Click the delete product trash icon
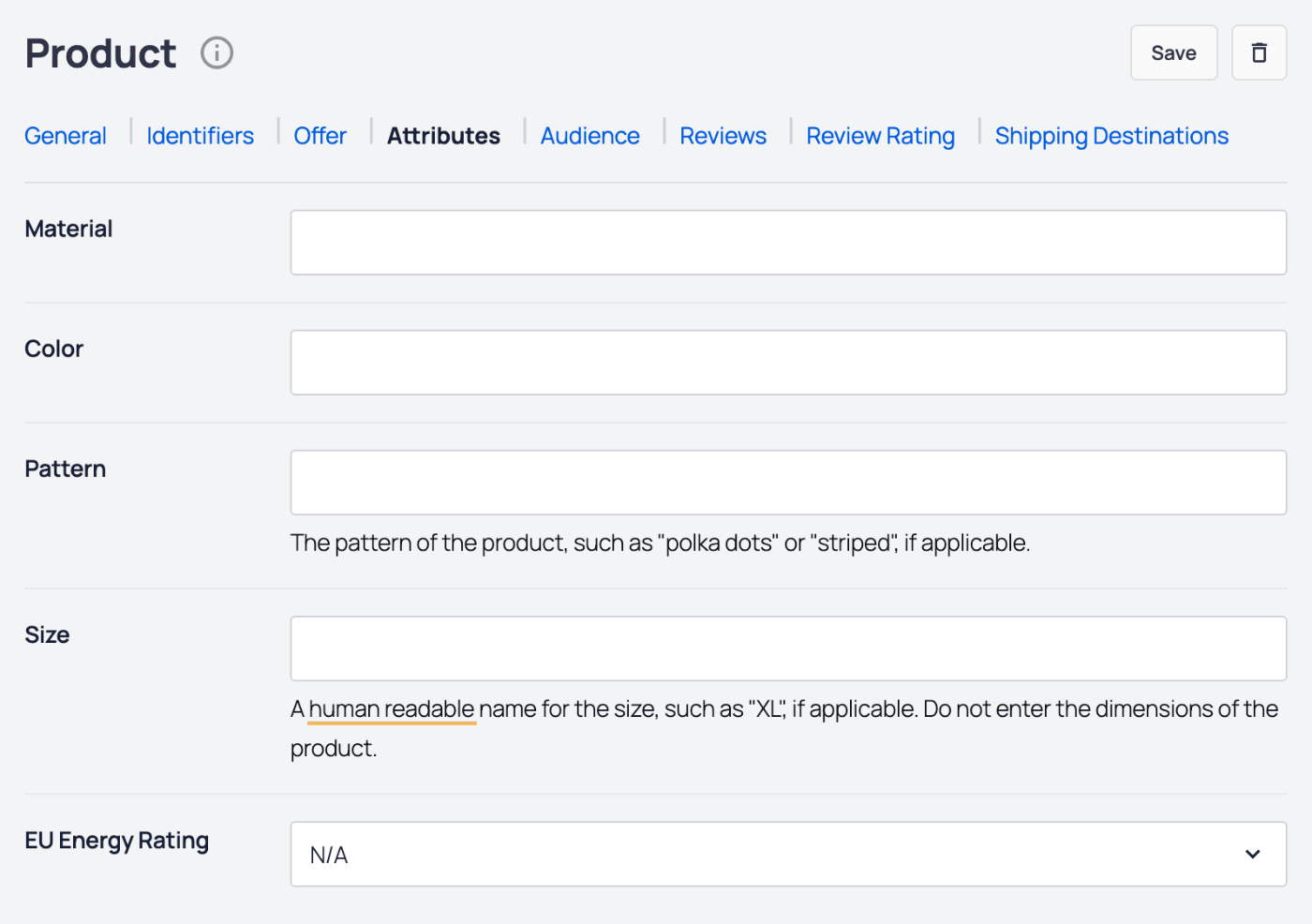 [x=1259, y=52]
